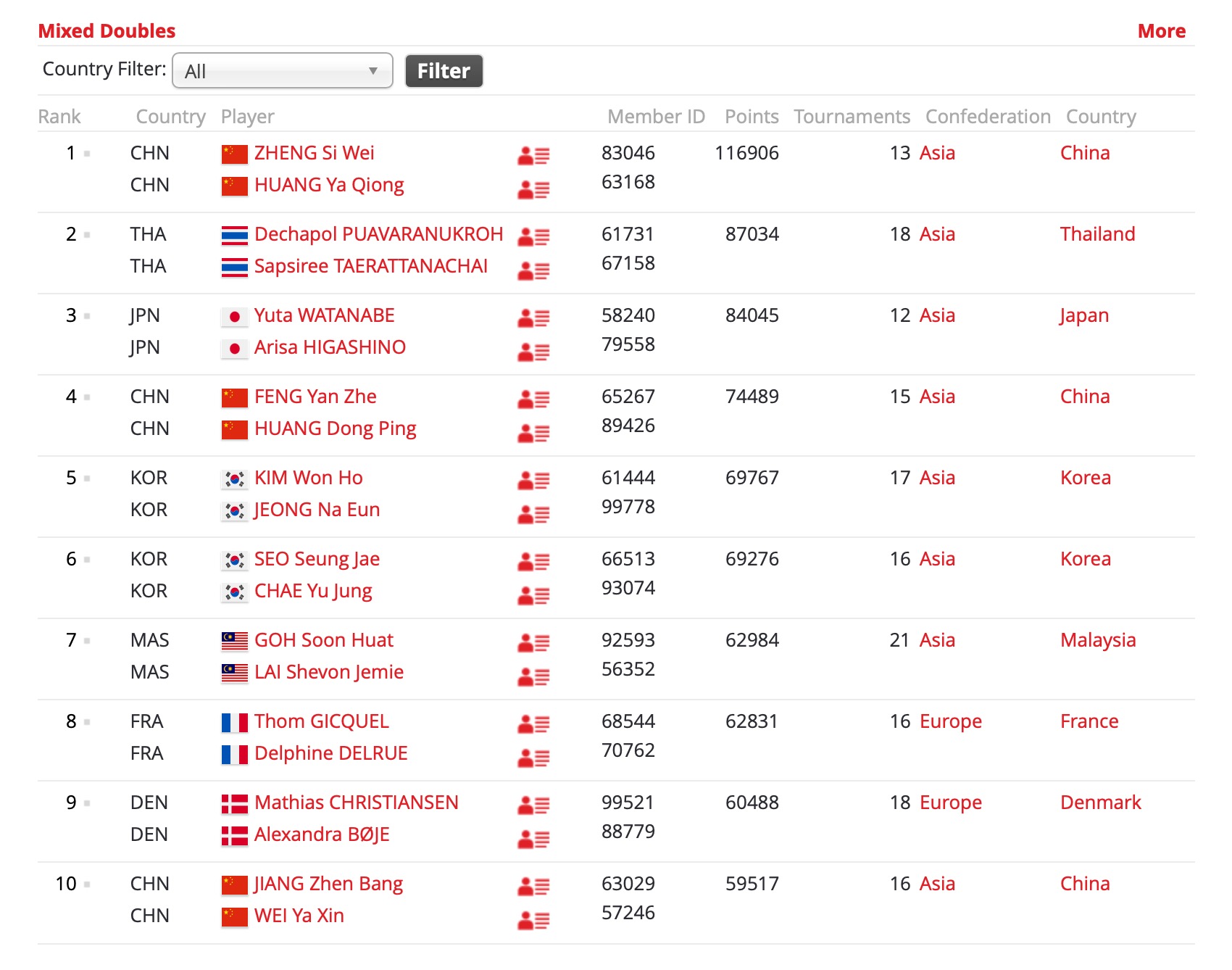Click Malaysia flag beside GOH Soon Huat
This screenshot has height=970, width=1232.
pos(234,641)
